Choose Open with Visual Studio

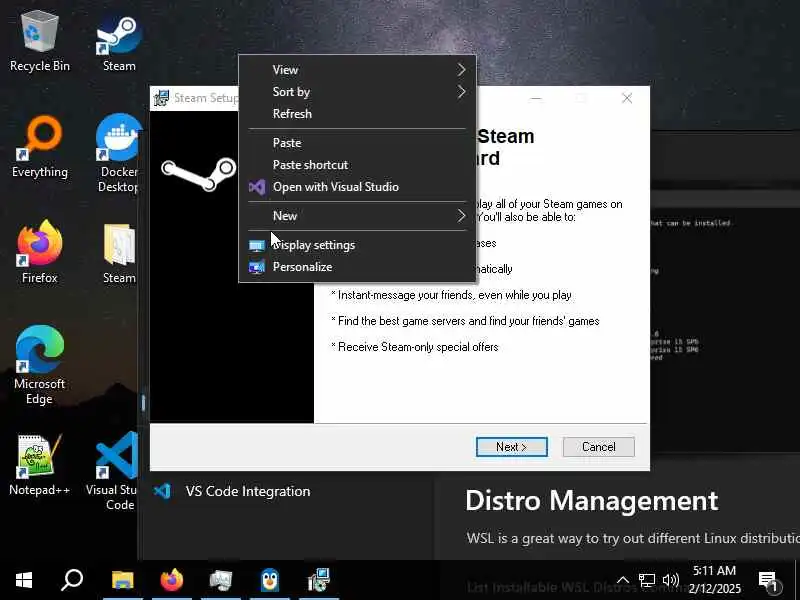point(357,187)
